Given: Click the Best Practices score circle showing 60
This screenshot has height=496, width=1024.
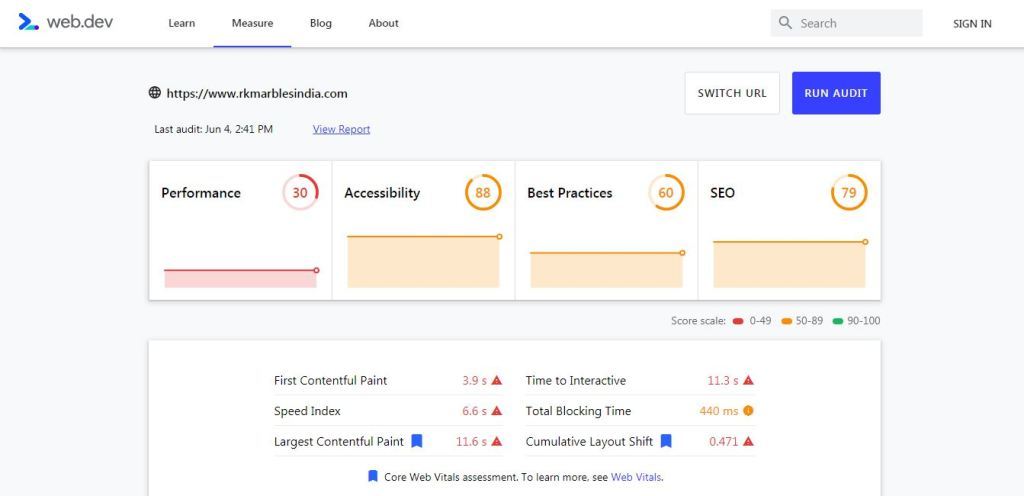Looking at the screenshot, I should 666,193.
